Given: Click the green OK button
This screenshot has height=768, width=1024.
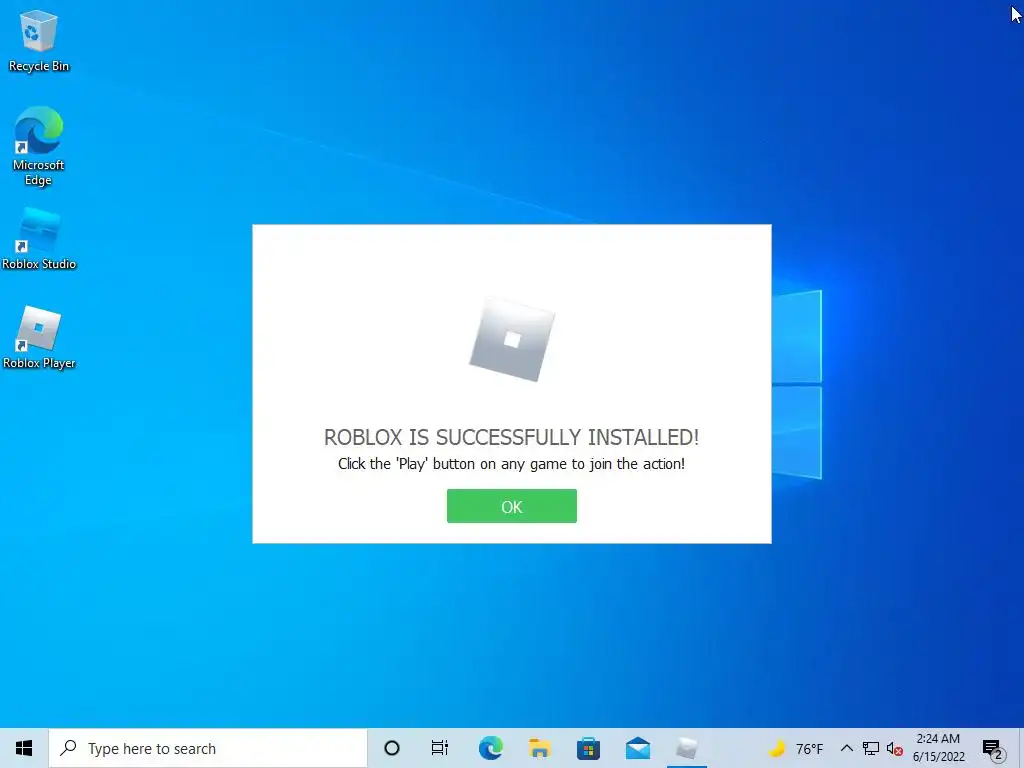Looking at the screenshot, I should 511,506.
